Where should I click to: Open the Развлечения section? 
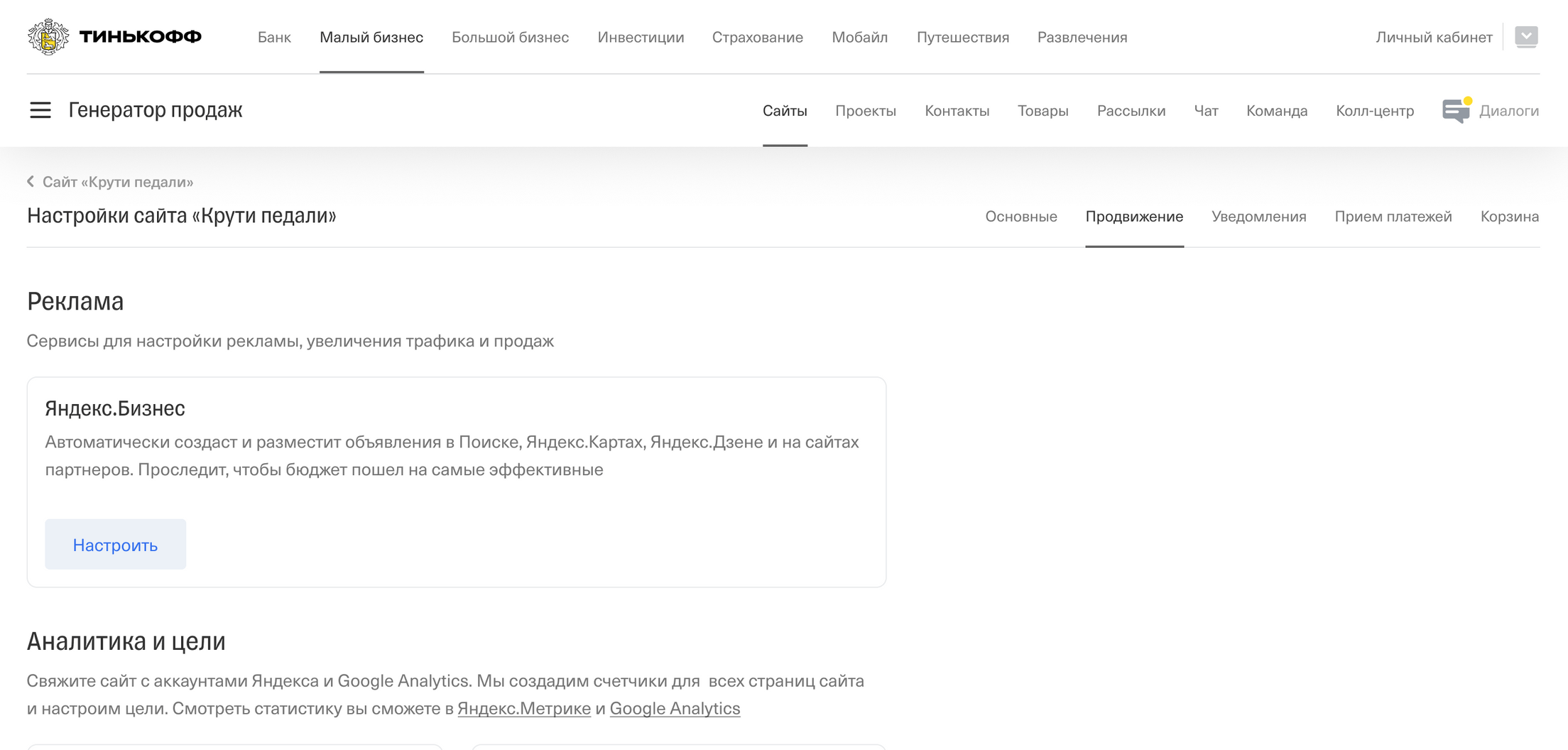point(1082,37)
